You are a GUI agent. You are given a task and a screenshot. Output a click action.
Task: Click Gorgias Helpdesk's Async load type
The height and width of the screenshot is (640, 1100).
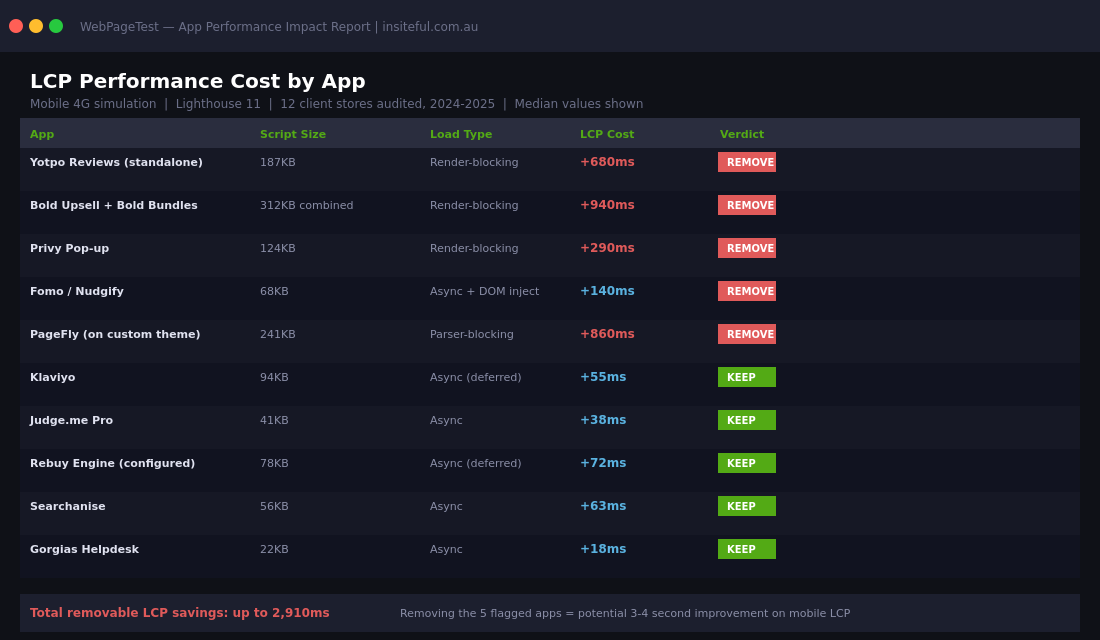point(446,549)
